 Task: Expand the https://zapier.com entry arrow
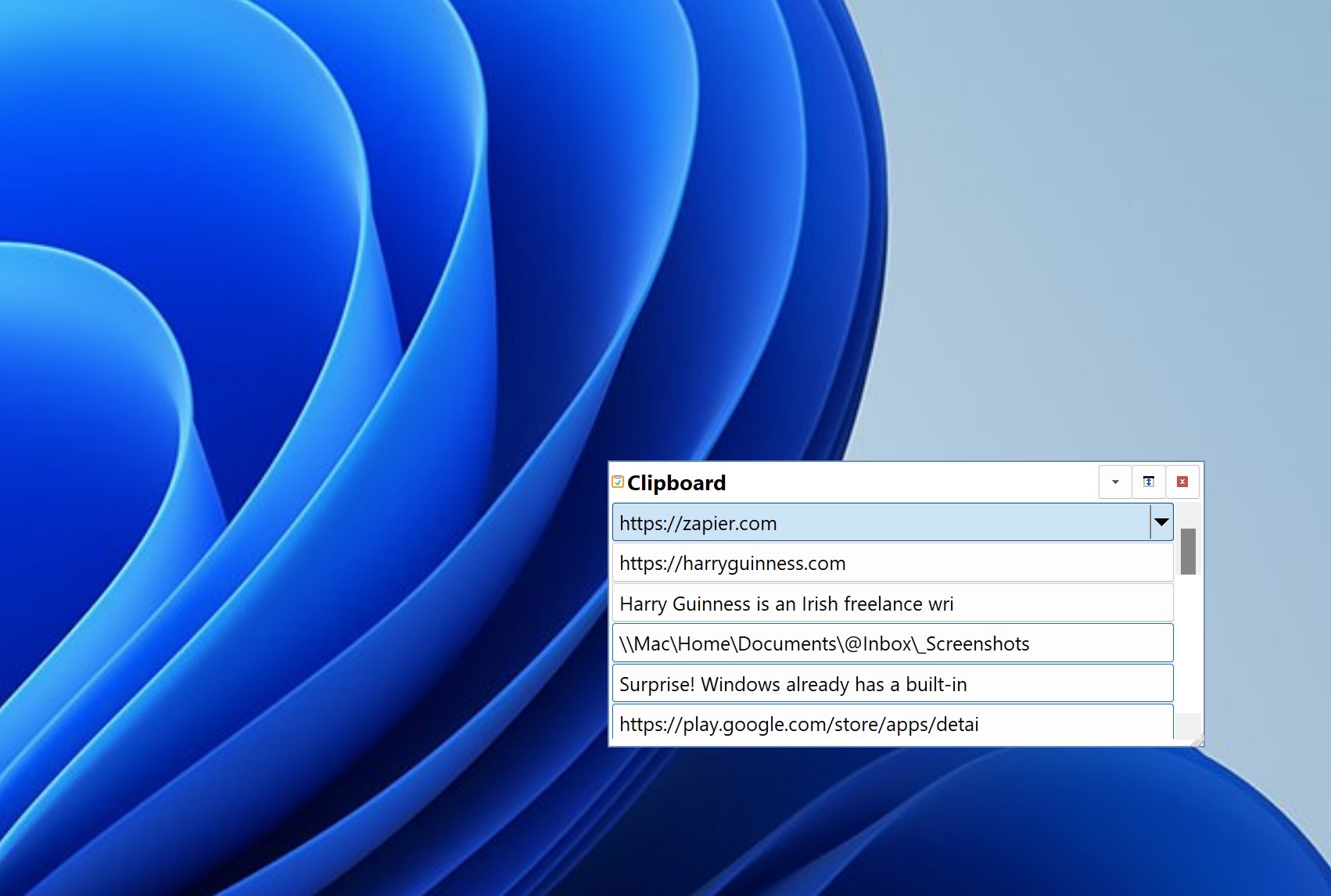click(1161, 522)
